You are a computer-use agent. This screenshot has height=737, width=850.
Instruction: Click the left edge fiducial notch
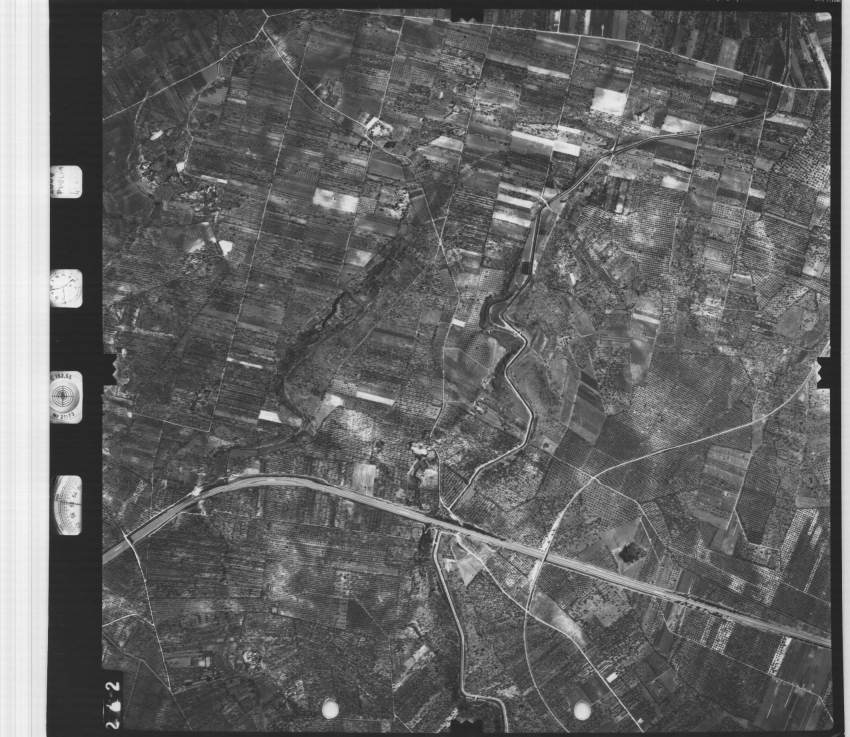click(109, 378)
